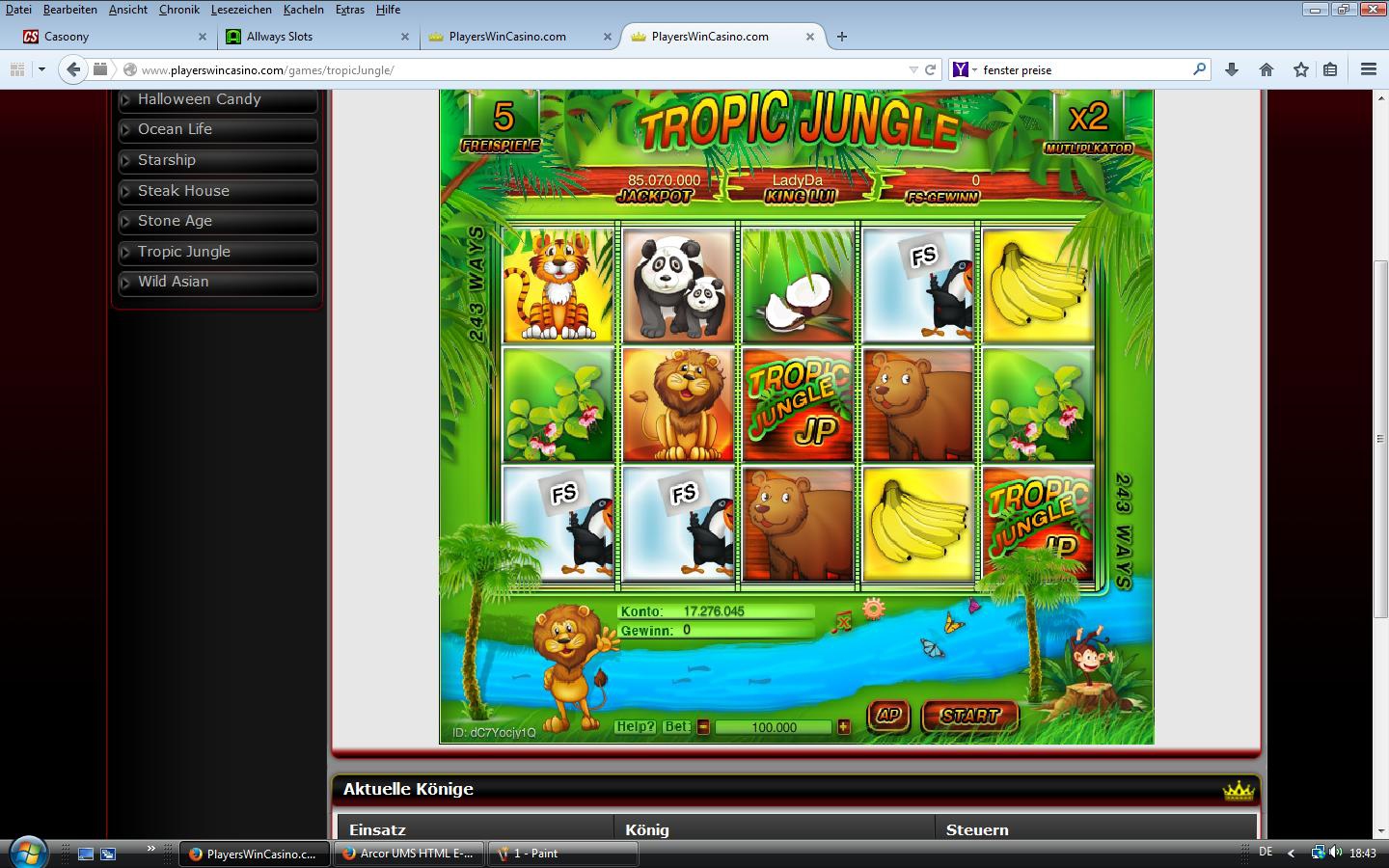This screenshot has width=1389, height=868.
Task: Expand the Halloween Candy game entry
Action: [x=217, y=100]
